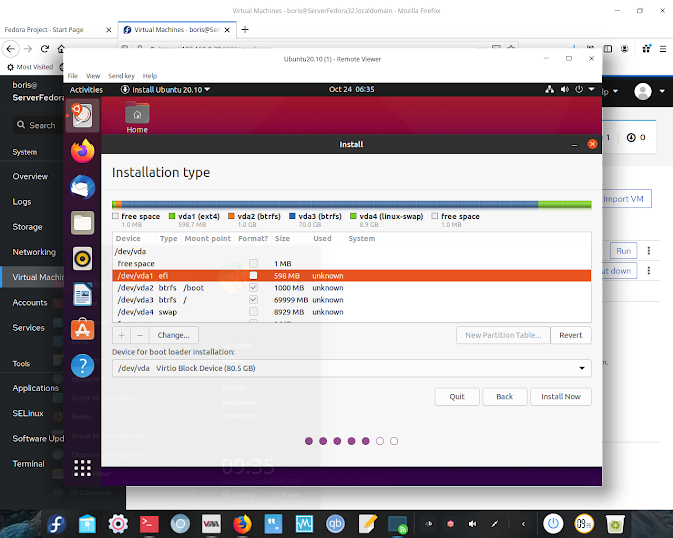Click Back button in installer
673x538 pixels.
tap(504, 396)
